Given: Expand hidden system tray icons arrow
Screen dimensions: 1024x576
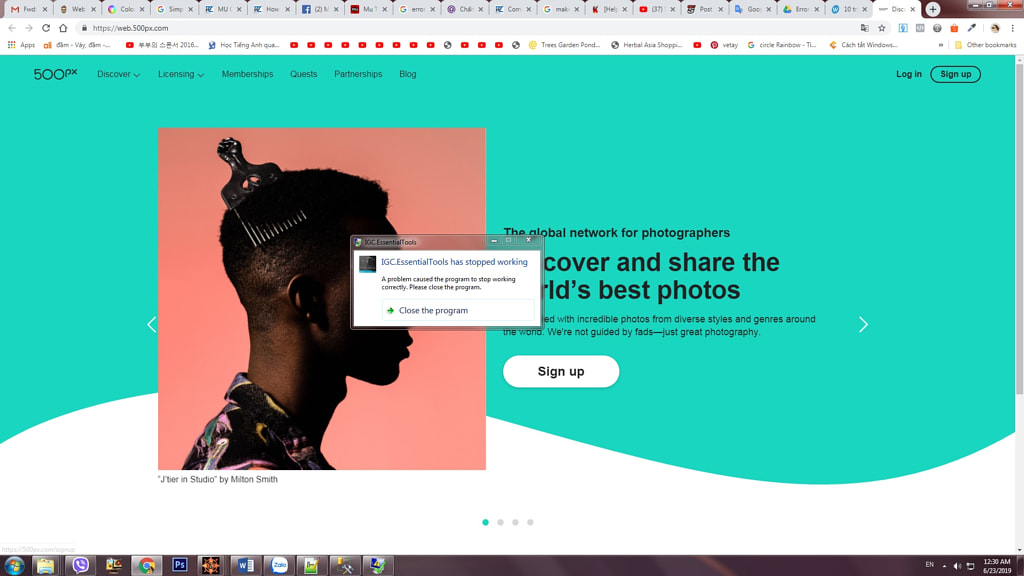Looking at the screenshot, I should (x=944, y=566).
